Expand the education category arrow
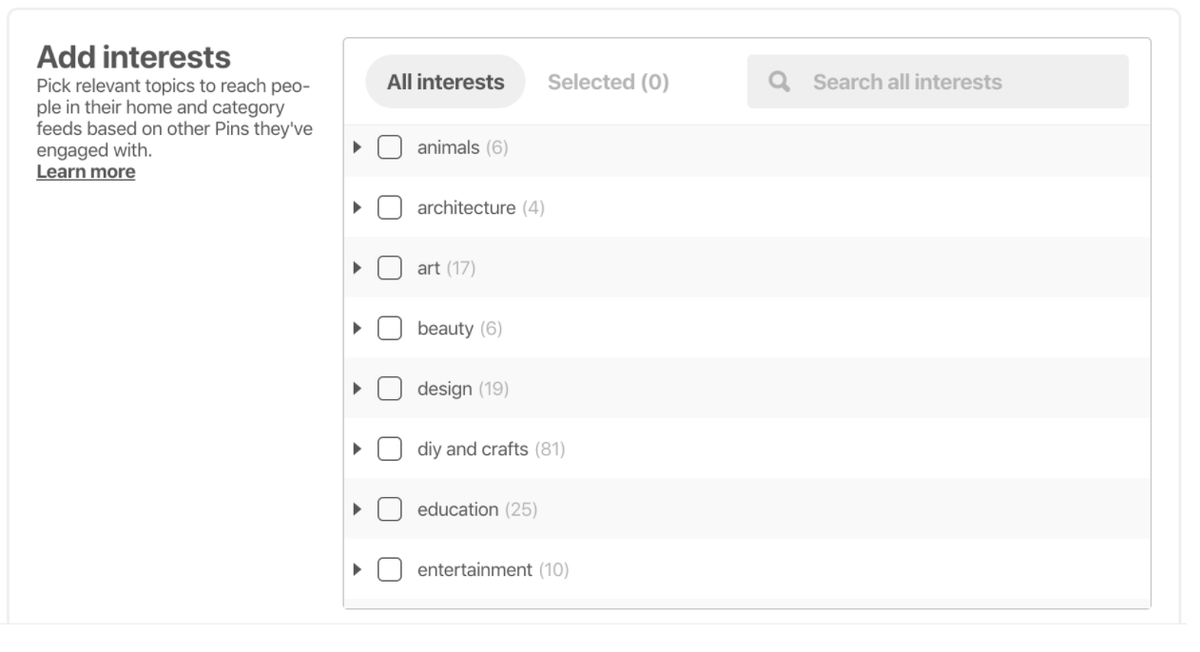This screenshot has width=1200, height=652. point(357,509)
